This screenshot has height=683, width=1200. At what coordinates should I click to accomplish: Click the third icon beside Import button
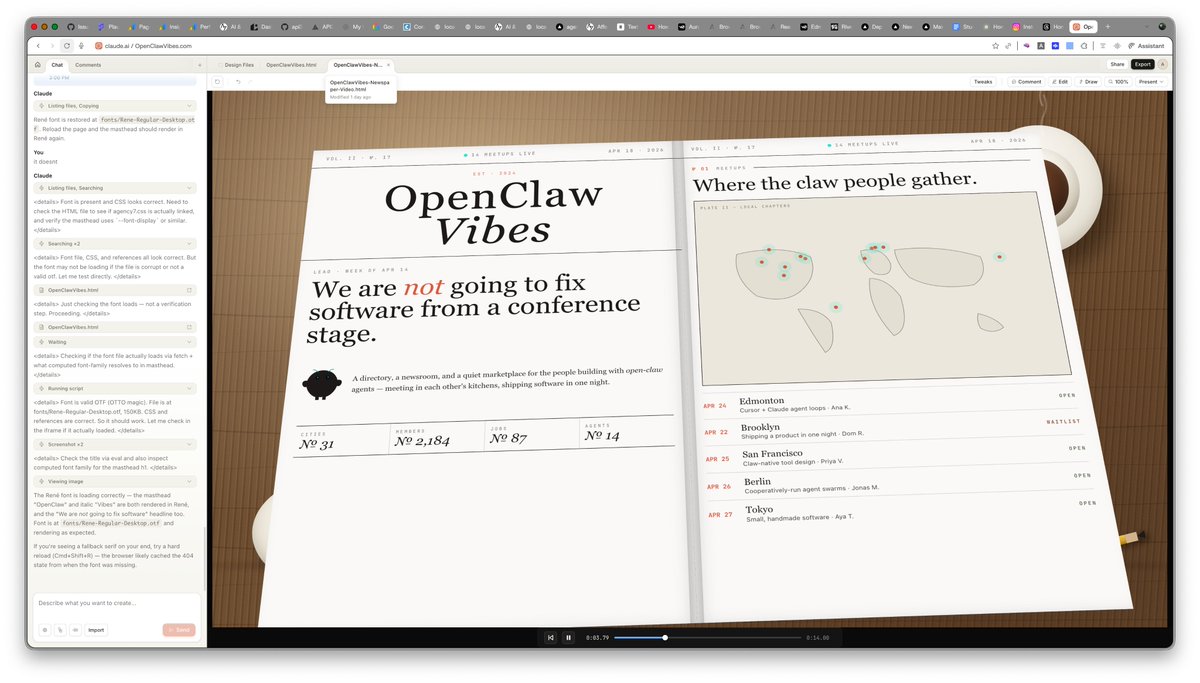pyautogui.click(x=75, y=630)
